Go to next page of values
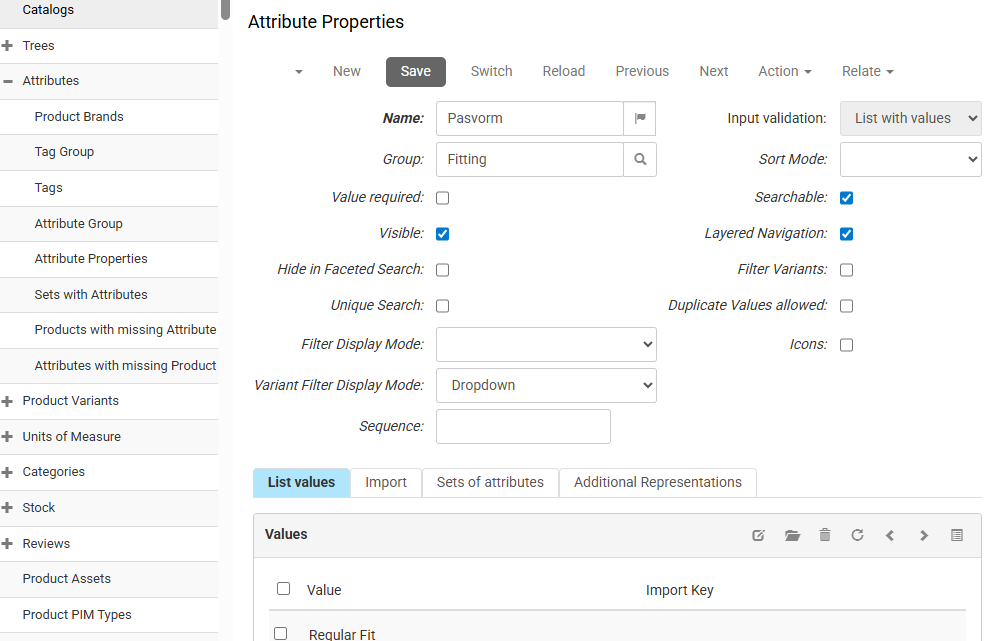Screen dimensions: 989x641 (923, 535)
